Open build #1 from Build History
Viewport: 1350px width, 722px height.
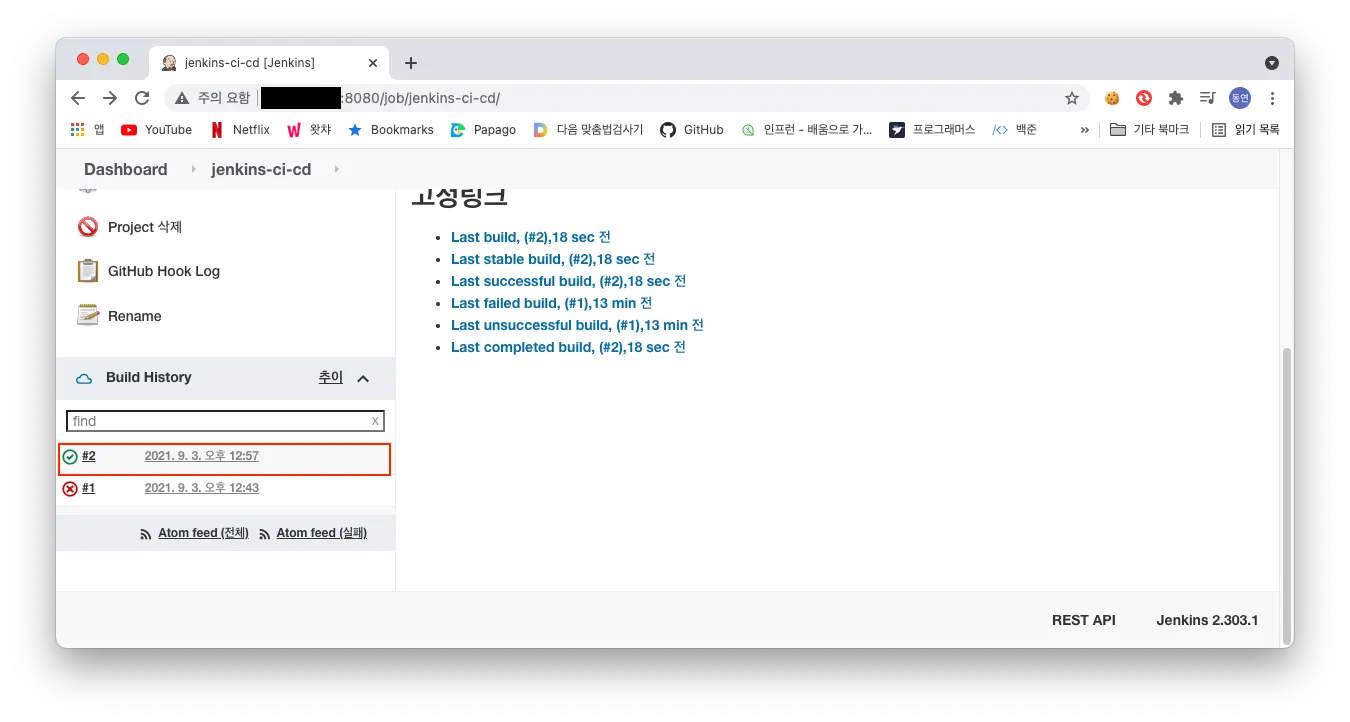coord(89,488)
